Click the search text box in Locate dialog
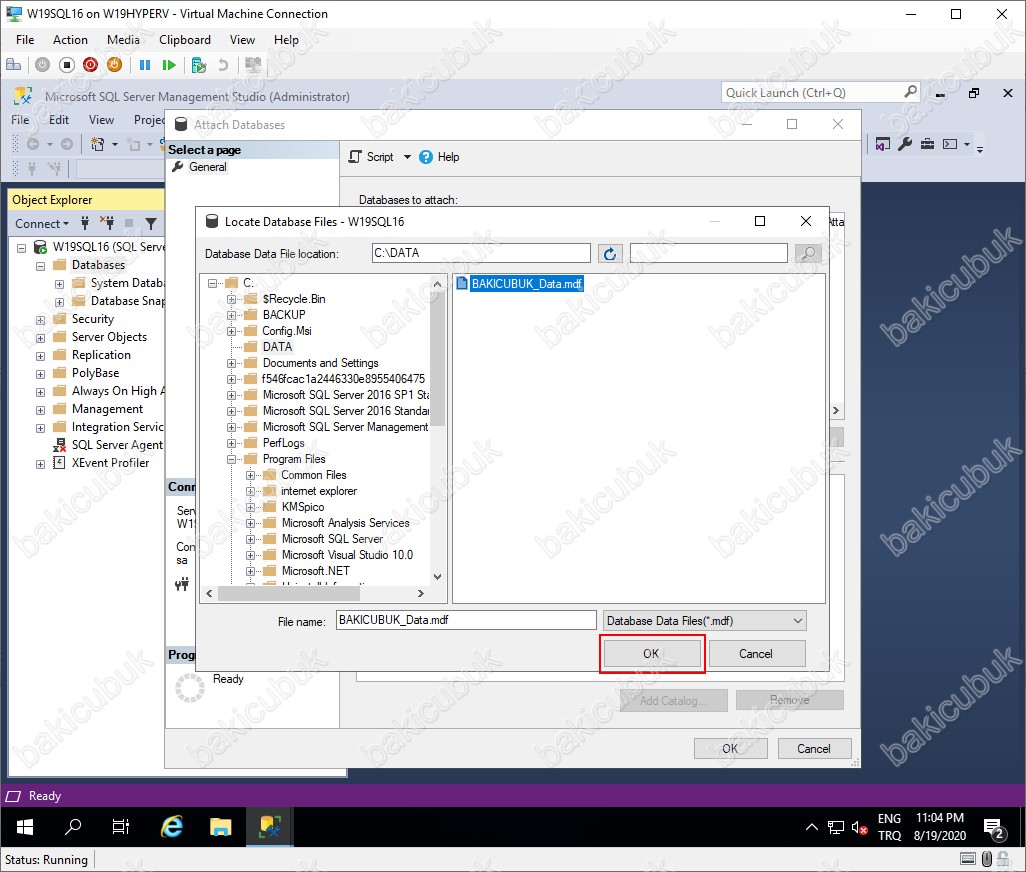1026x872 pixels. [709, 253]
